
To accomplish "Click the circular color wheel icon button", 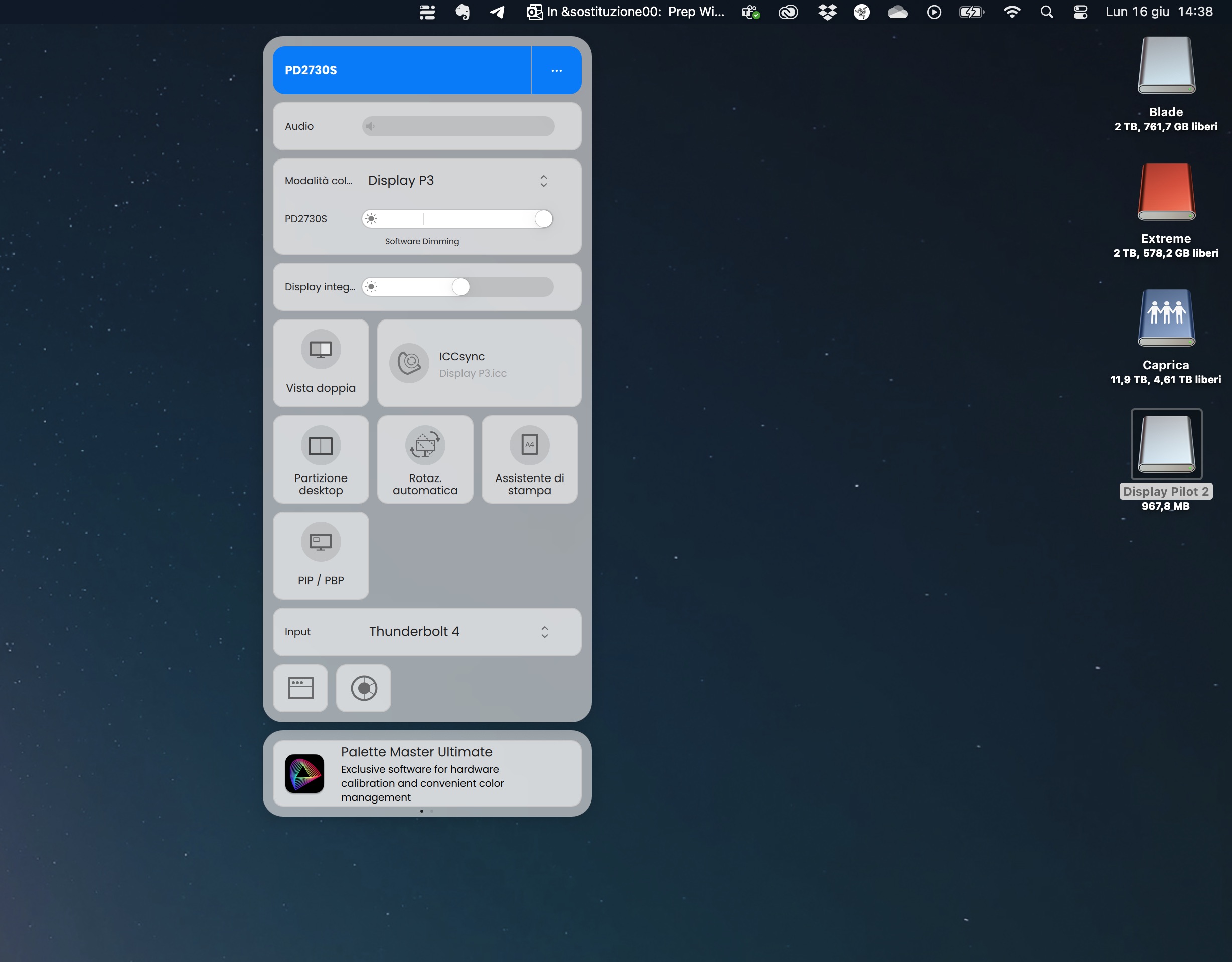I will pyautogui.click(x=364, y=688).
